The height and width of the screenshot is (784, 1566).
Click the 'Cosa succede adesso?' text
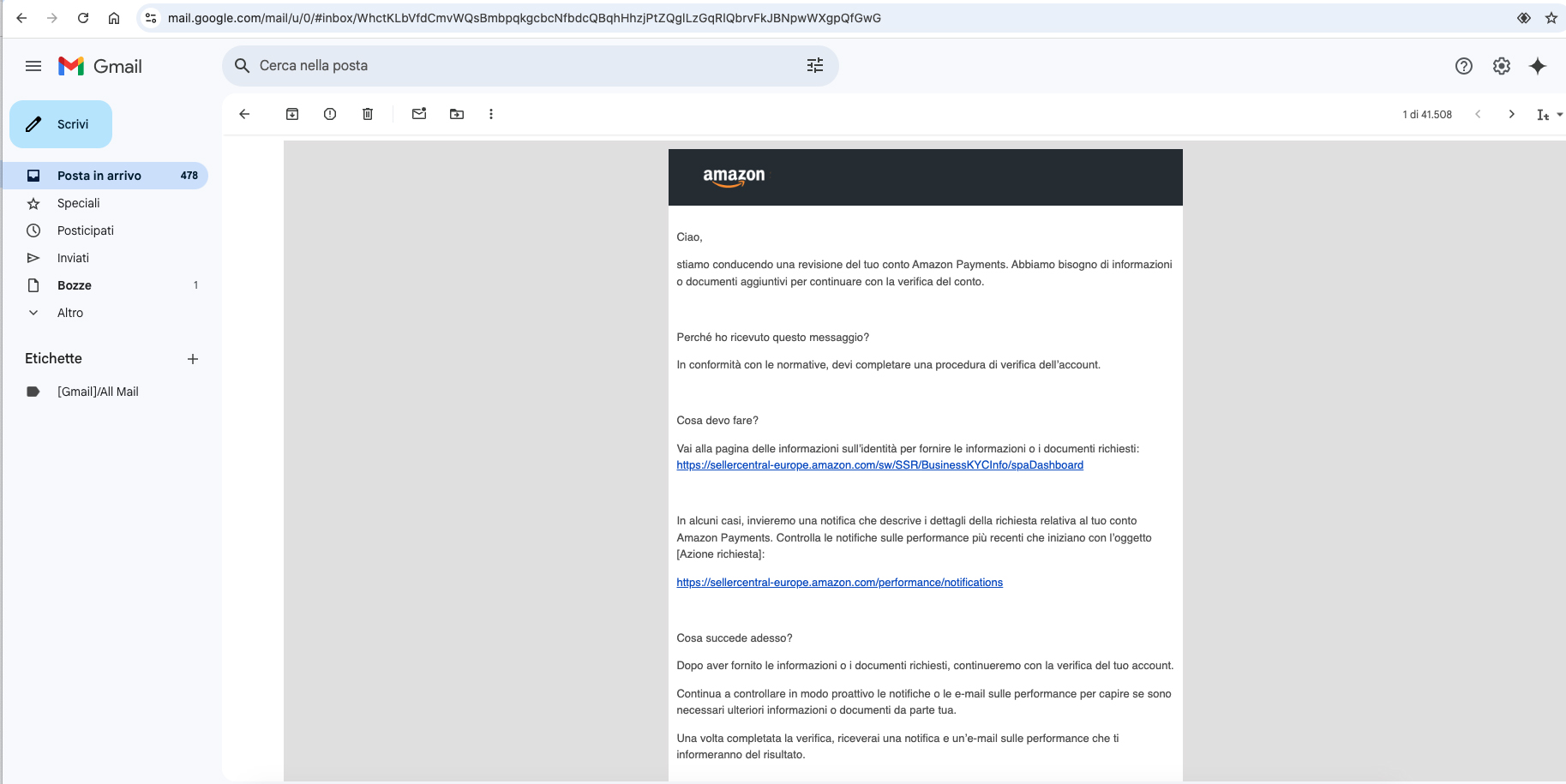(x=735, y=638)
